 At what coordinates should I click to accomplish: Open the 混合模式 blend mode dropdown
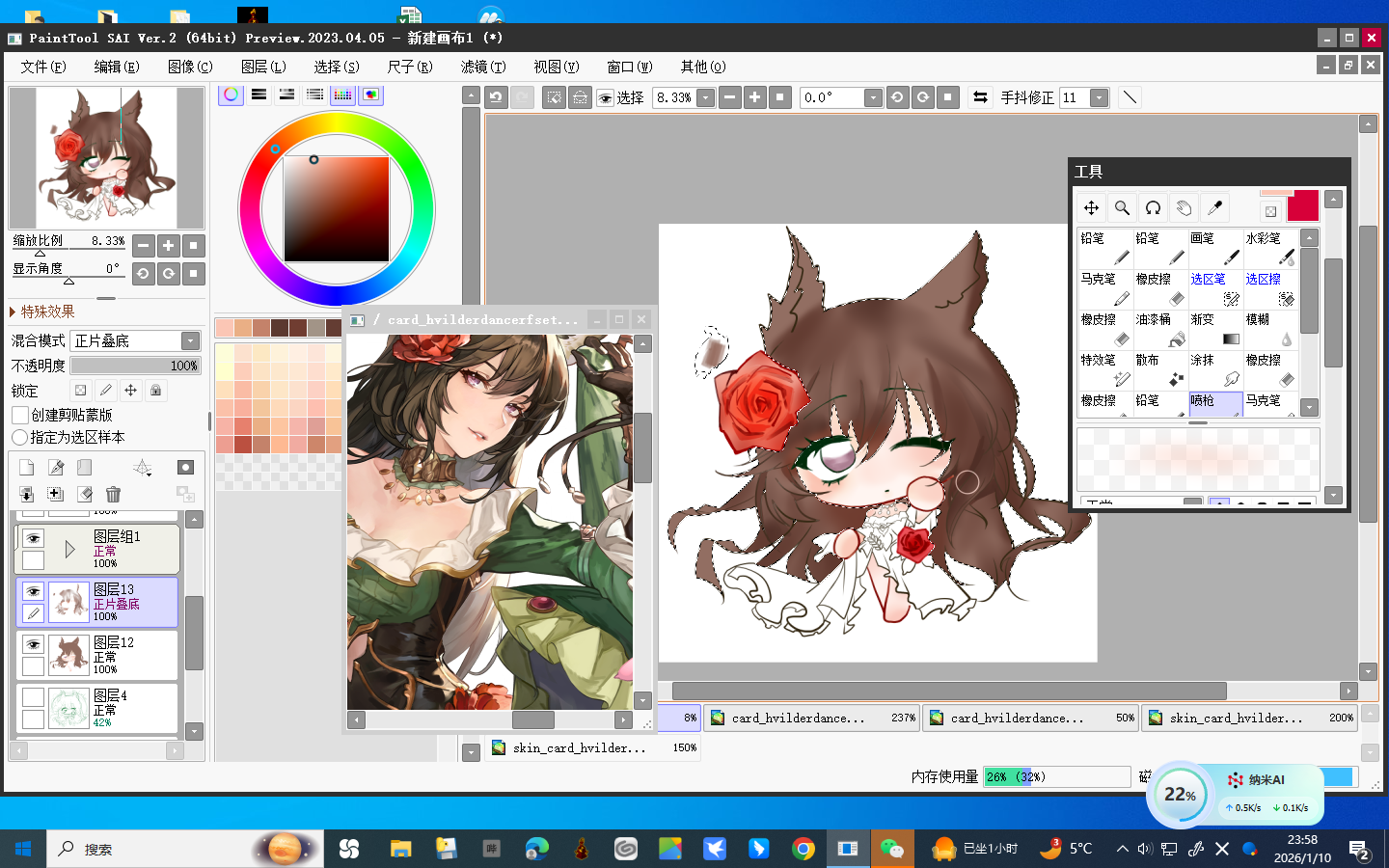coord(190,340)
